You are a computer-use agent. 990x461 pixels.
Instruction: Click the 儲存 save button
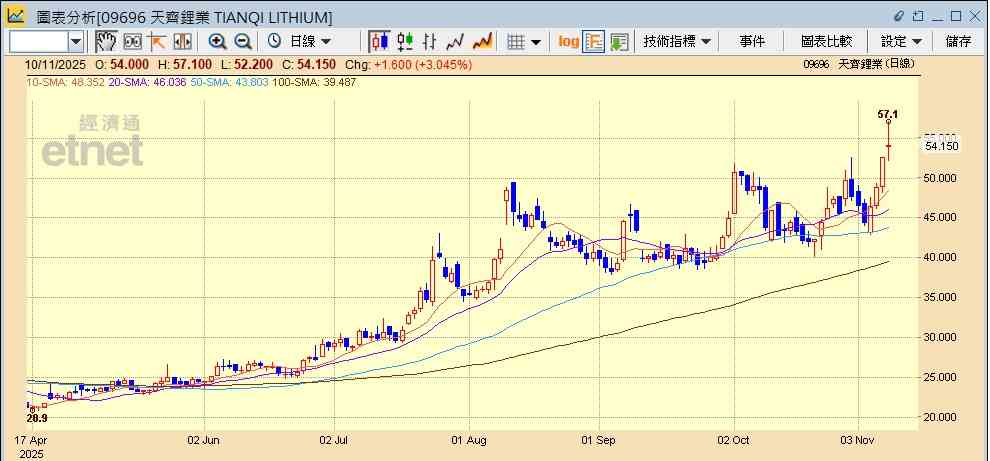click(958, 41)
